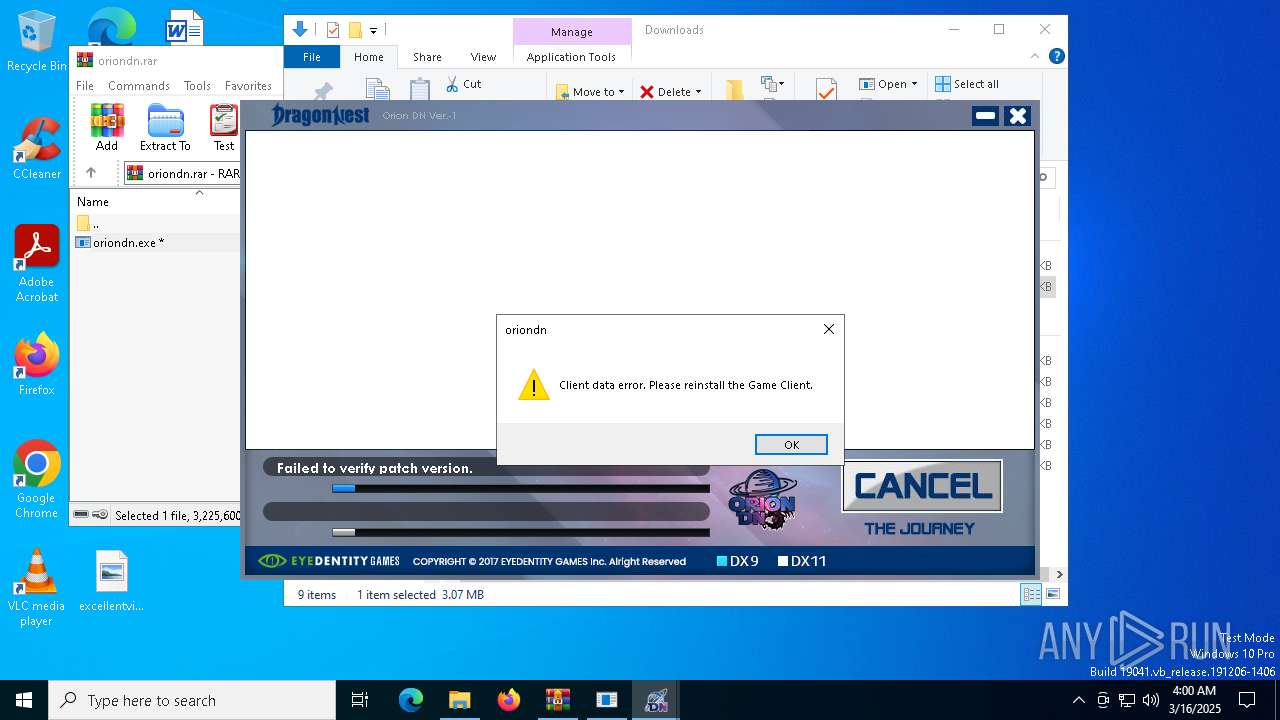Open the volume control in tray

[x=1151, y=700]
